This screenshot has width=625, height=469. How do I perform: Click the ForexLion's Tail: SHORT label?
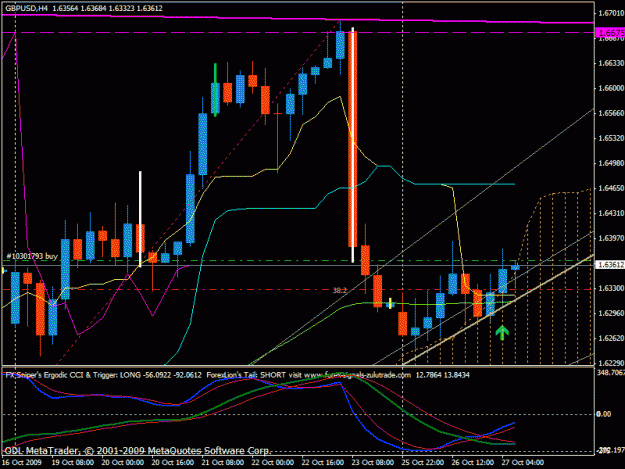pos(246,375)
